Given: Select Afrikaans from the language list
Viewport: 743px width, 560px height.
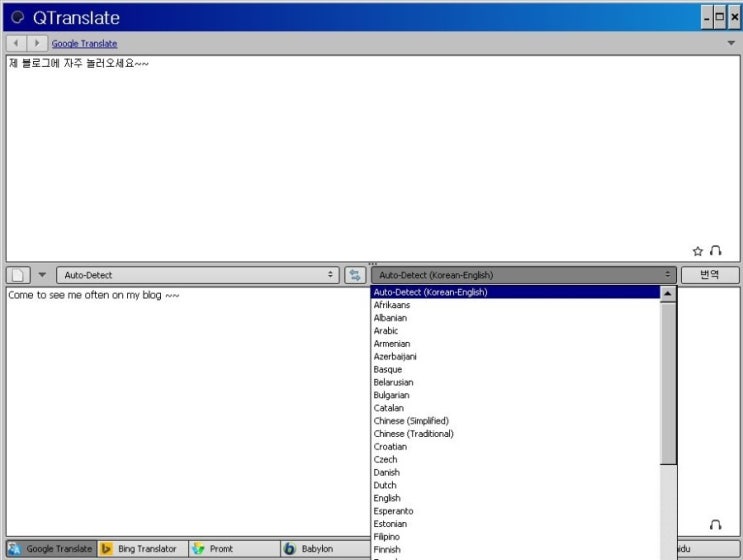Looking at the screenshot, I should click(x=515, y=305).
